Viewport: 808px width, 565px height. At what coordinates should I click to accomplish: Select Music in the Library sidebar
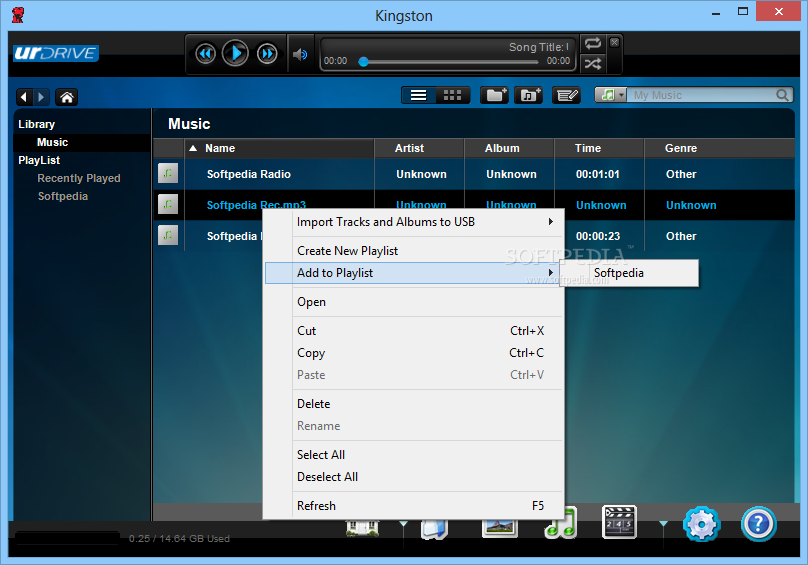53,142
